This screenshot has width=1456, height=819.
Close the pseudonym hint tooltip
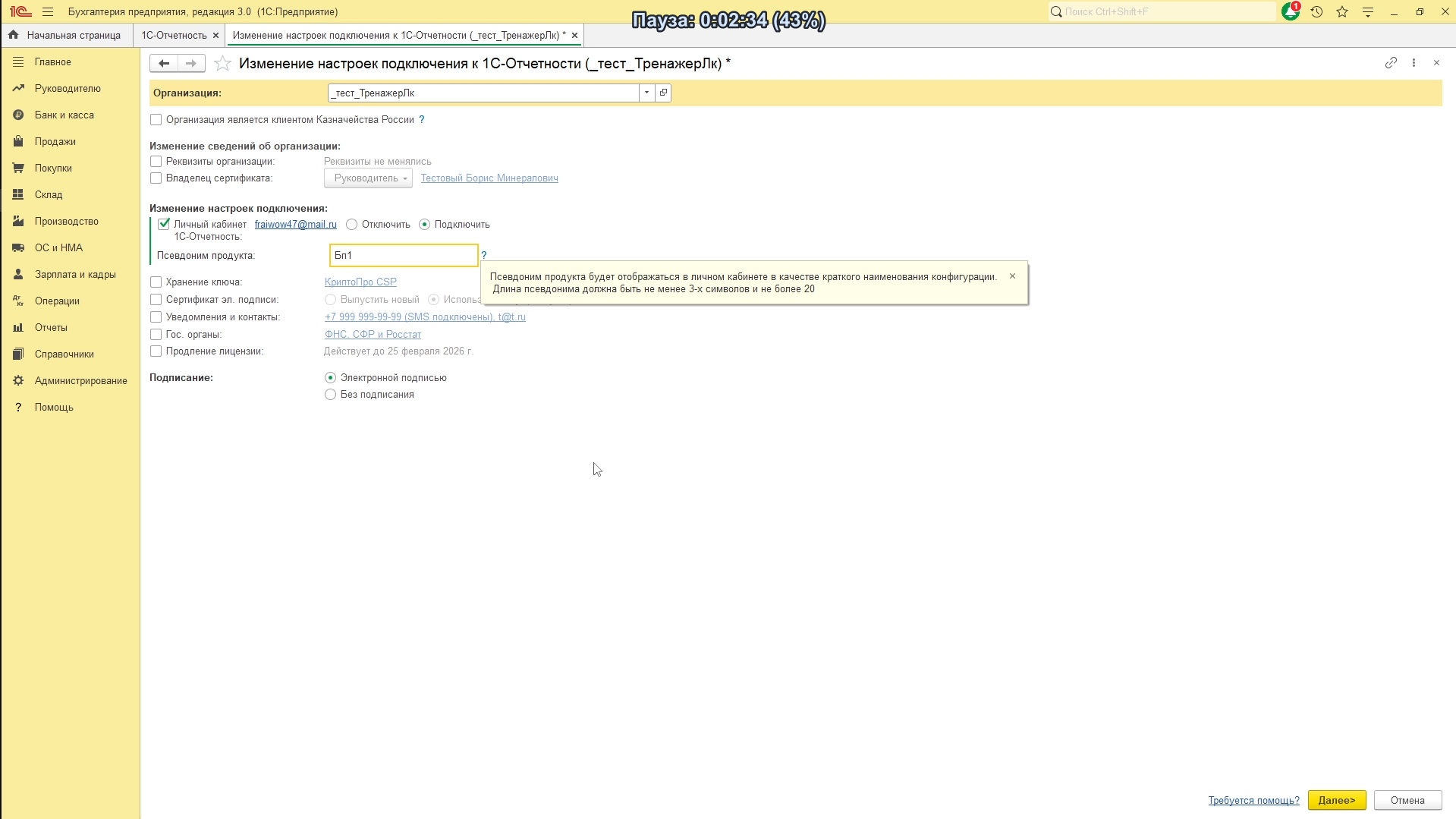(1012, 276)
